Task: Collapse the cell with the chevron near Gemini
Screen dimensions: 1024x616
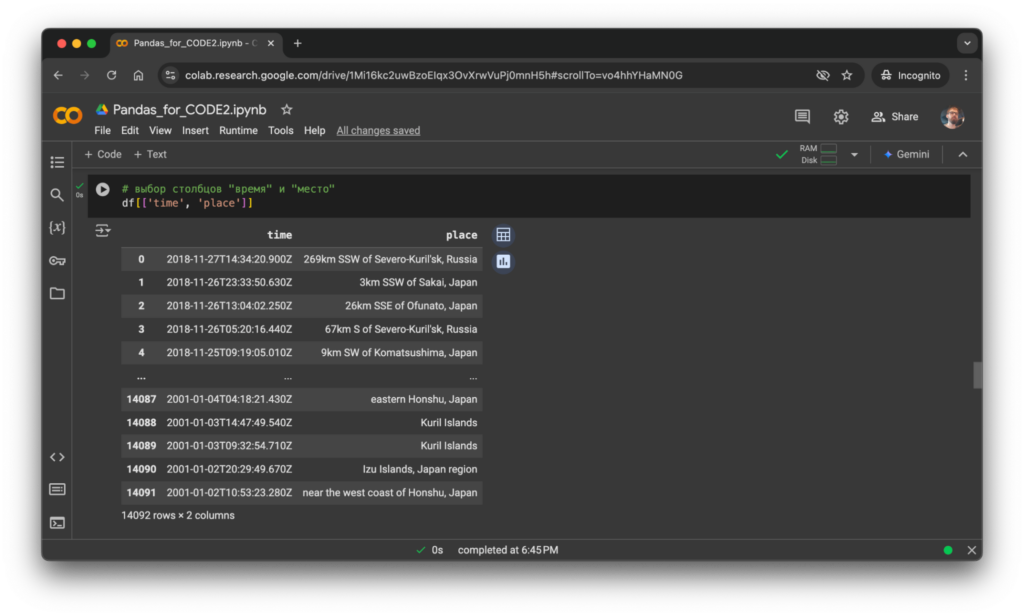Action: point(962,154)
